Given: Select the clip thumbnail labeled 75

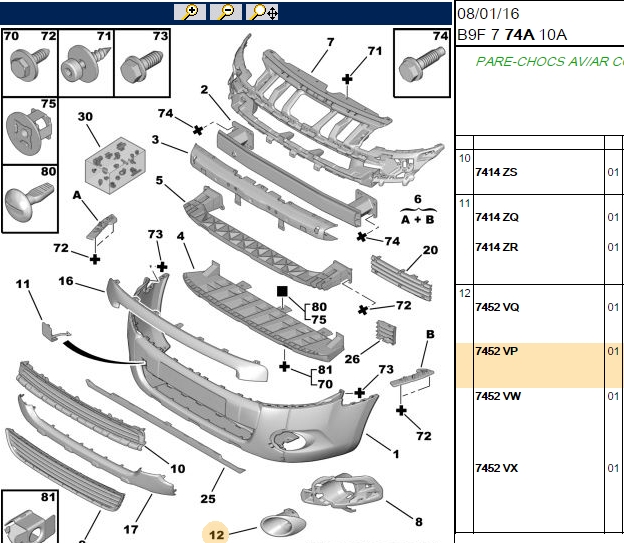Looking at the screenshot, I should tap(30, 131).
